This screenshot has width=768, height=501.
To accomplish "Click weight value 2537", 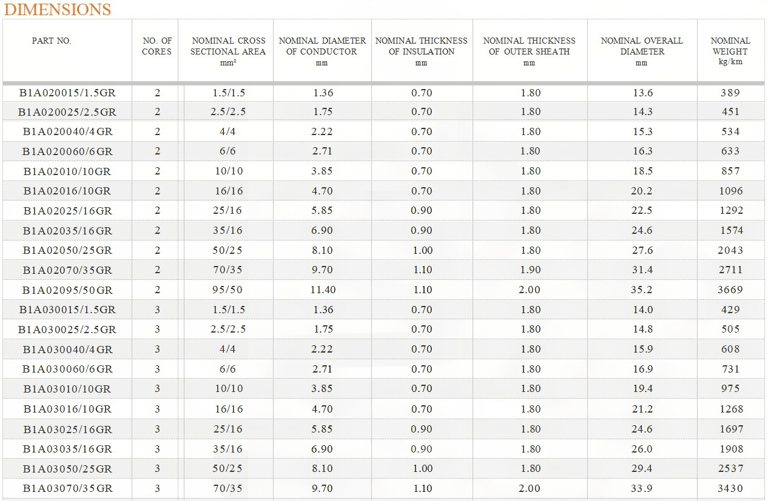I will click(x=730, y=468).
